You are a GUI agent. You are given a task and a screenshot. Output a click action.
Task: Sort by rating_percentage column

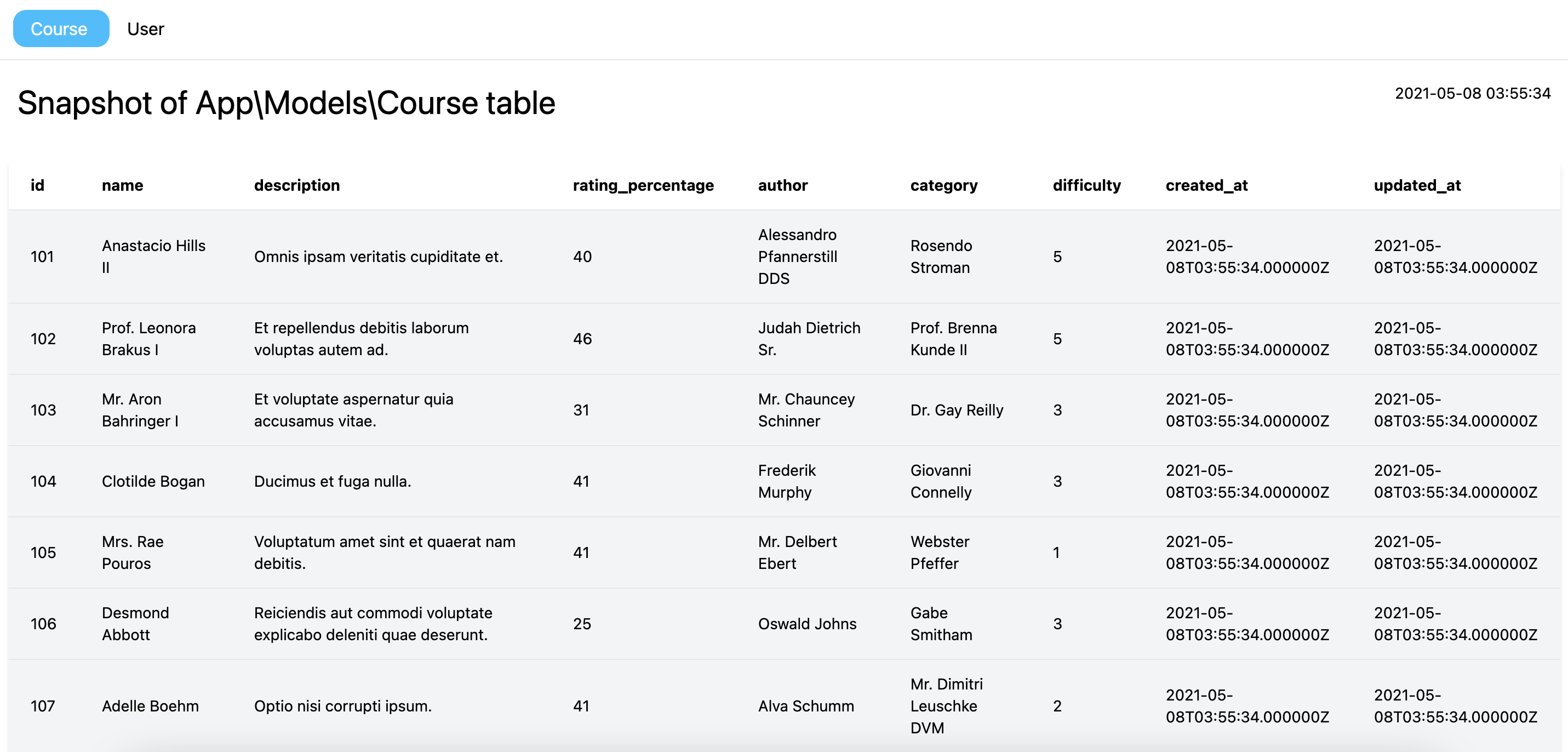pyautogui.click(x=643, y=185)
